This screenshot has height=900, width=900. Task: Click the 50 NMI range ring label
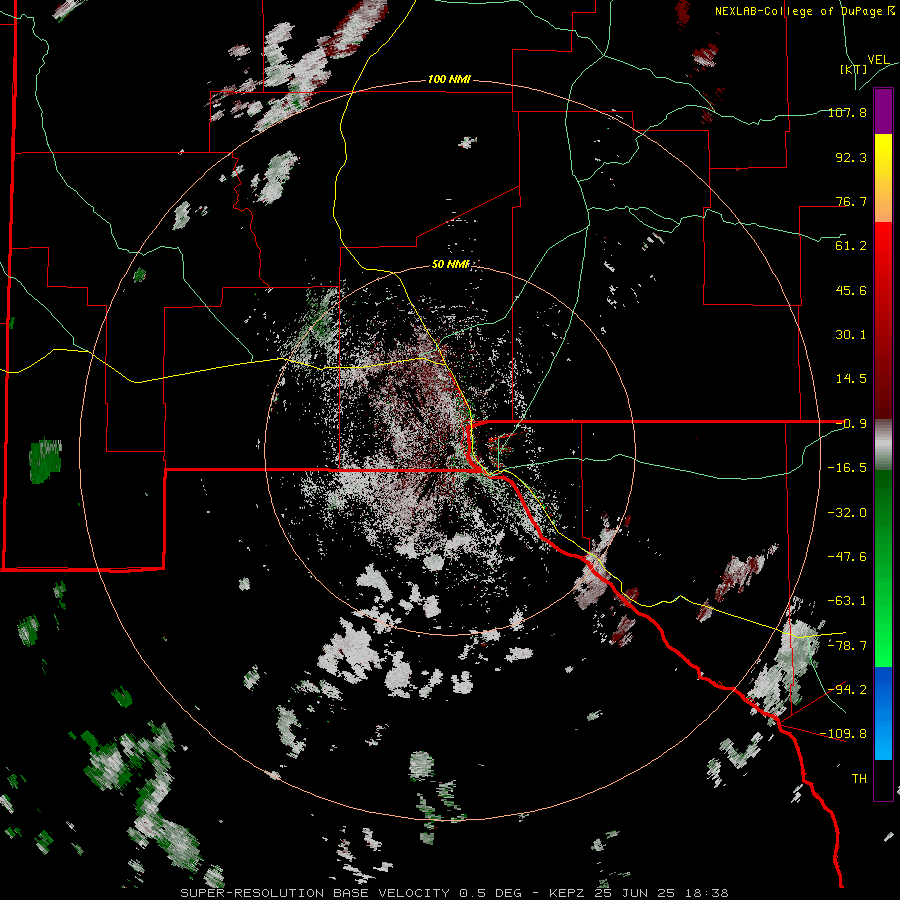tap(451, 264)
